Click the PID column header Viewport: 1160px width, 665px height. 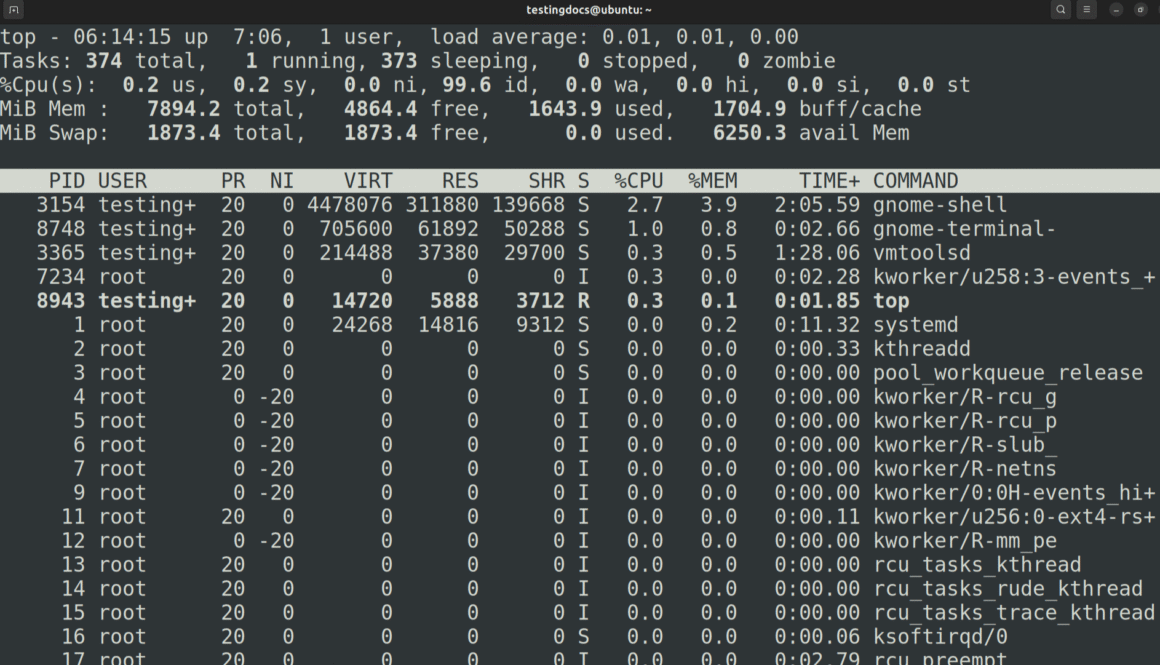[67, 181]
